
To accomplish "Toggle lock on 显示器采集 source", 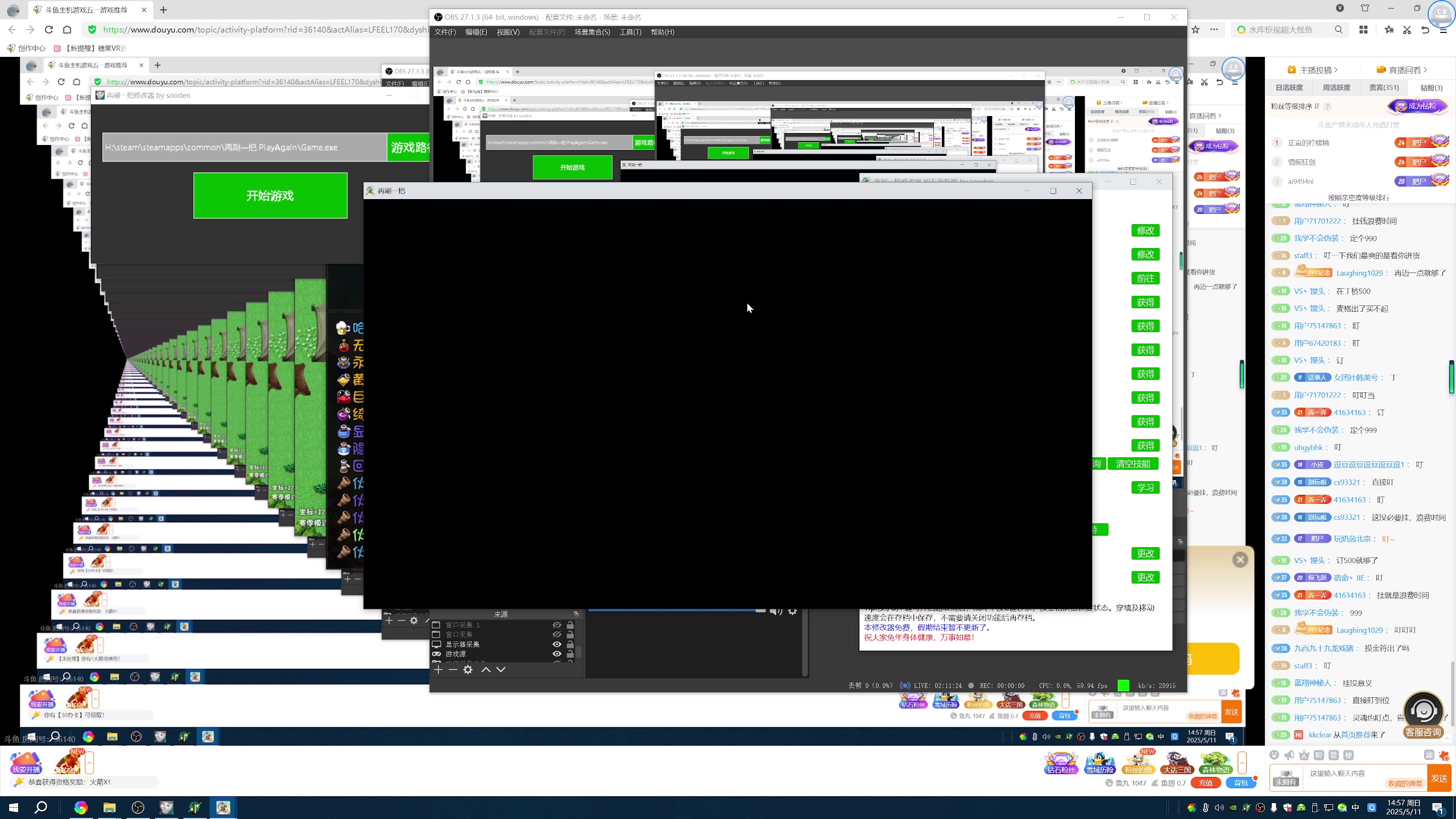I will click(x=570, y=644).
